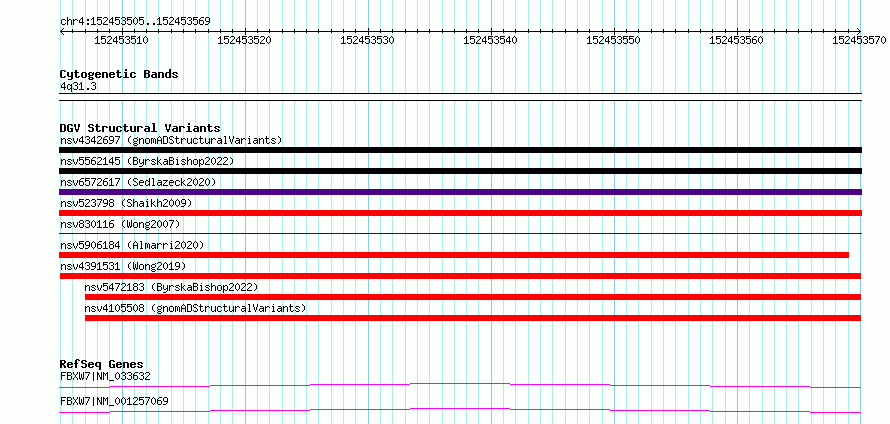This screenshot has width=890, height=424.
Task: Click the black bar for nsv4342697
Action: (x=460, y=150)
